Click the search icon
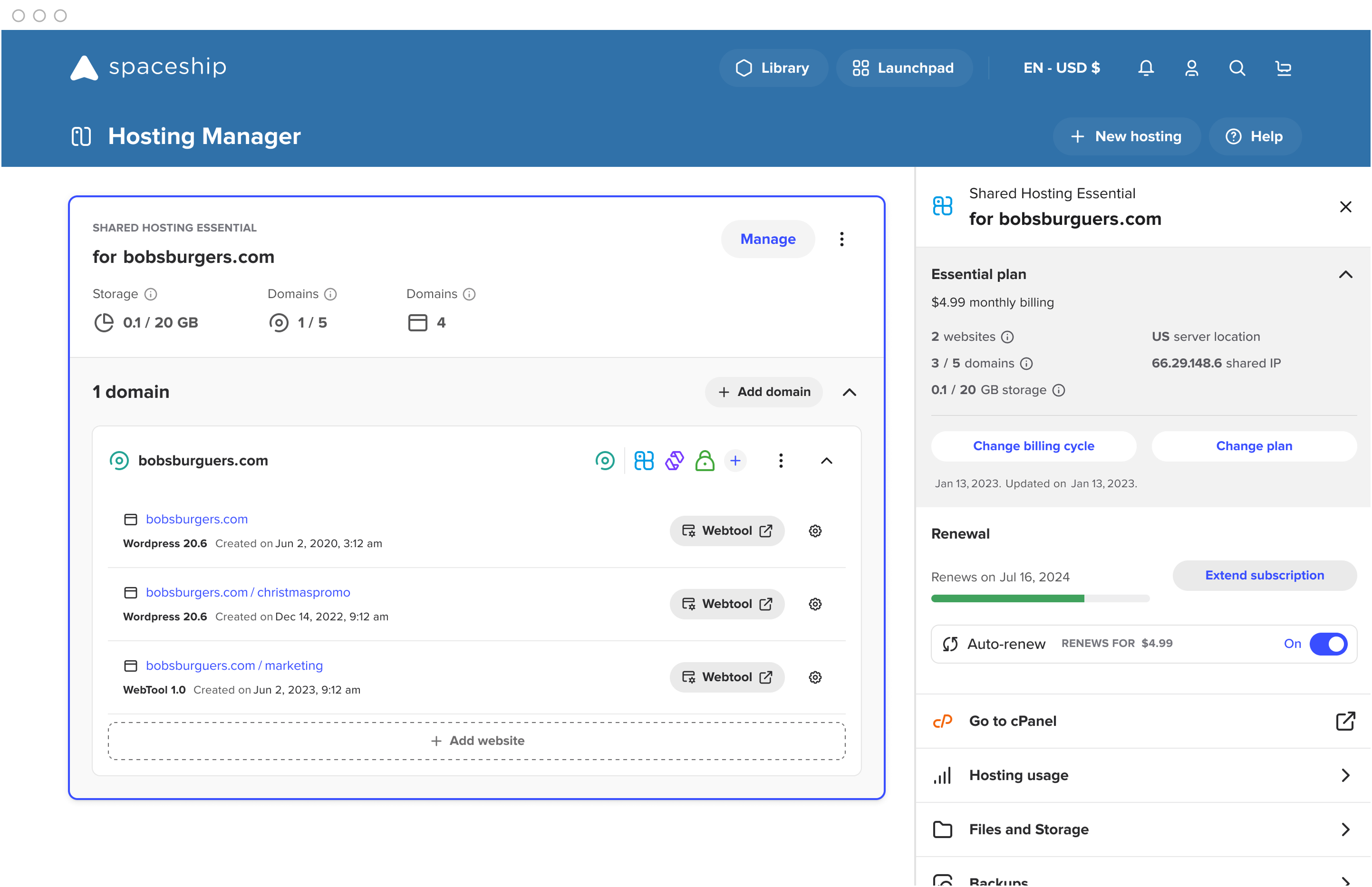Viewport: 1372px width, 887px height. click(x=1237, y=68)
